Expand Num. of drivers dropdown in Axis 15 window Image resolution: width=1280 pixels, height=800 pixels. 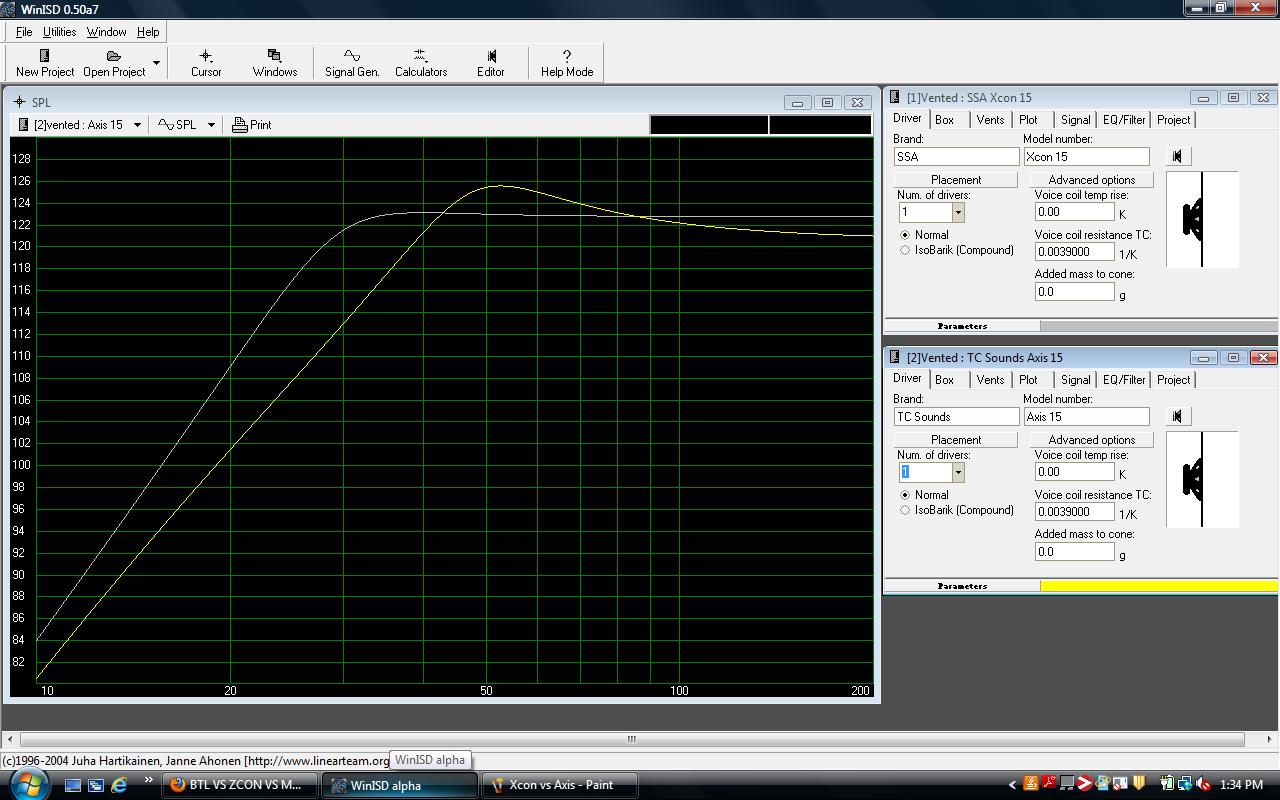[957, 472]
